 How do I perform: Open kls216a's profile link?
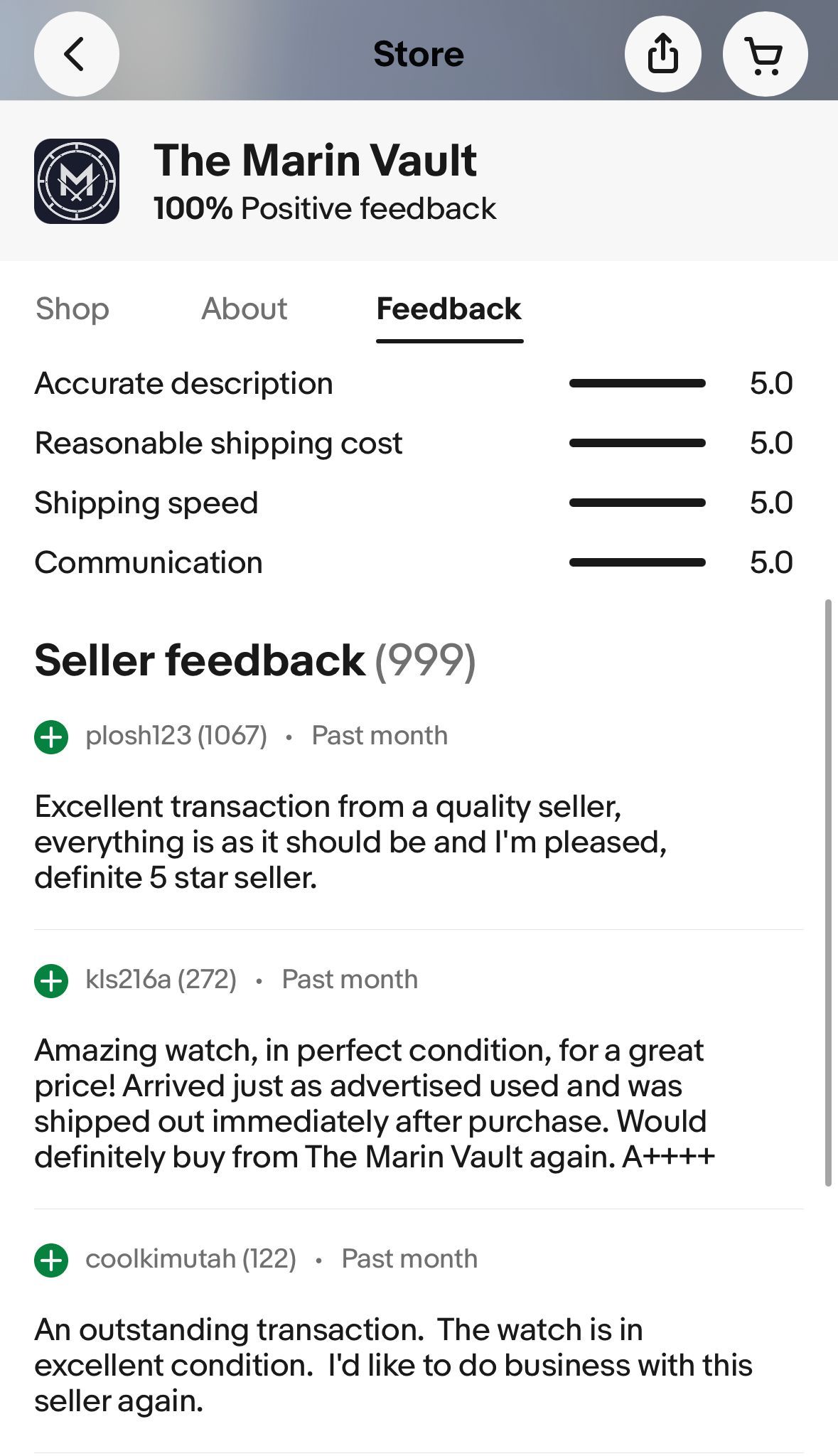coord(162,978)
